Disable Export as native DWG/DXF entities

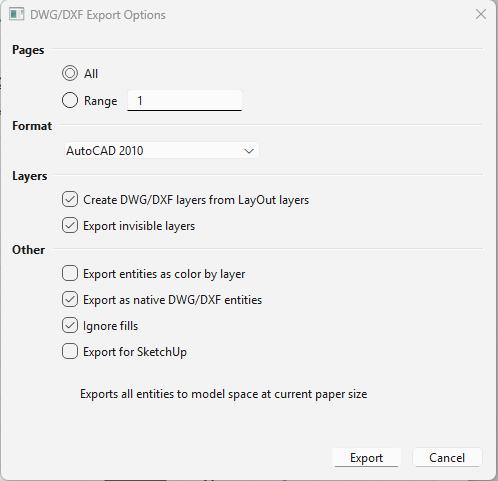[70, 299]
